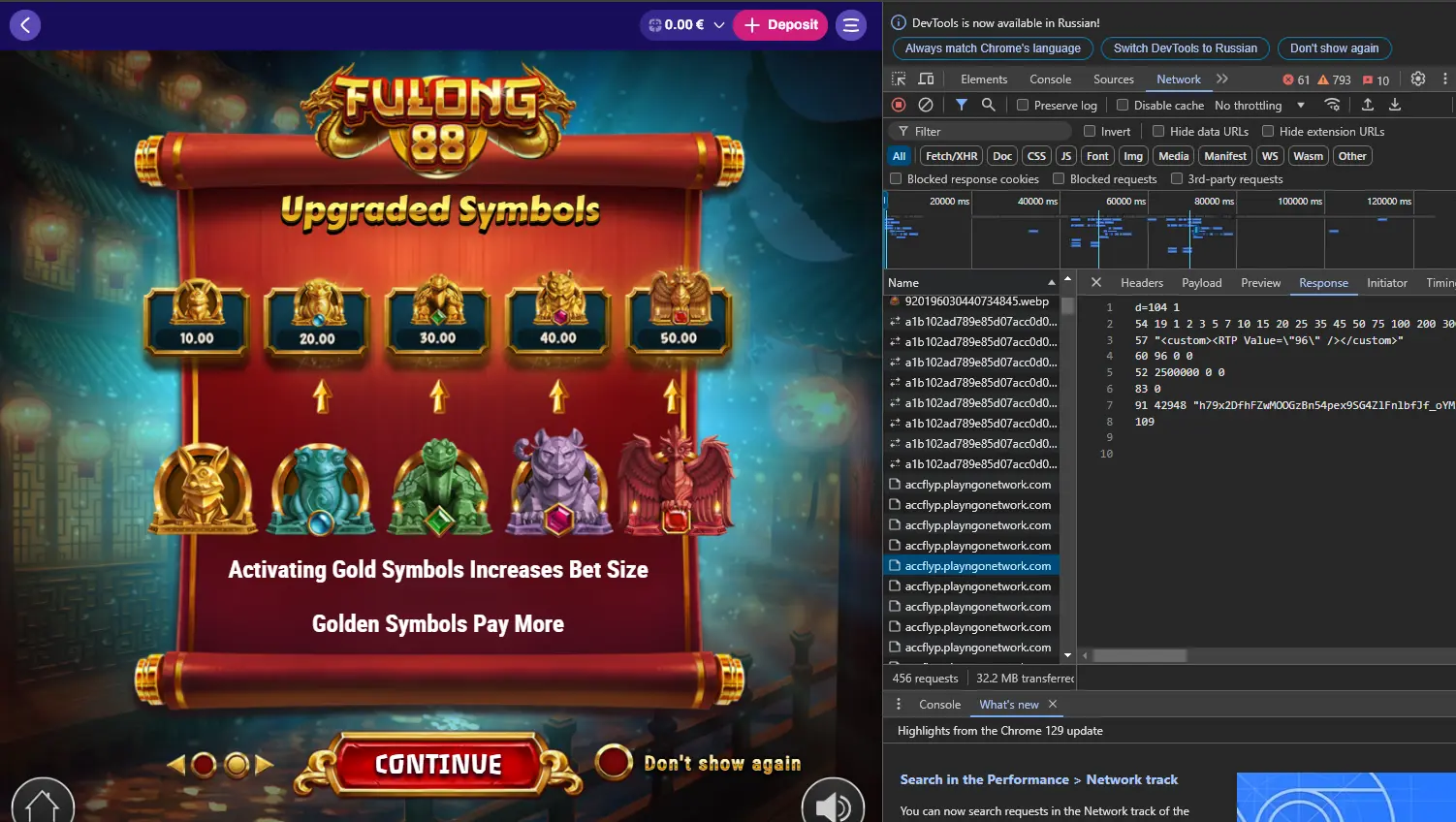Open Headers tab of request

[x=1142, y=283]
